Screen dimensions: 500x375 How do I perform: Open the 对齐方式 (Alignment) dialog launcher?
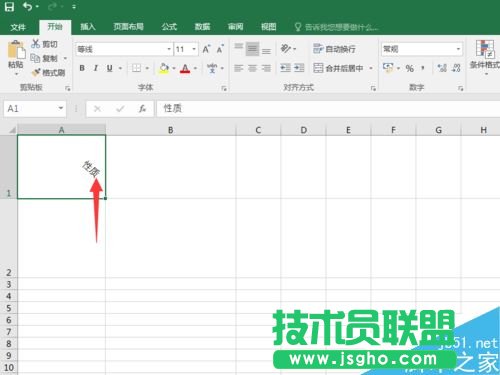[x=373, y=88]
